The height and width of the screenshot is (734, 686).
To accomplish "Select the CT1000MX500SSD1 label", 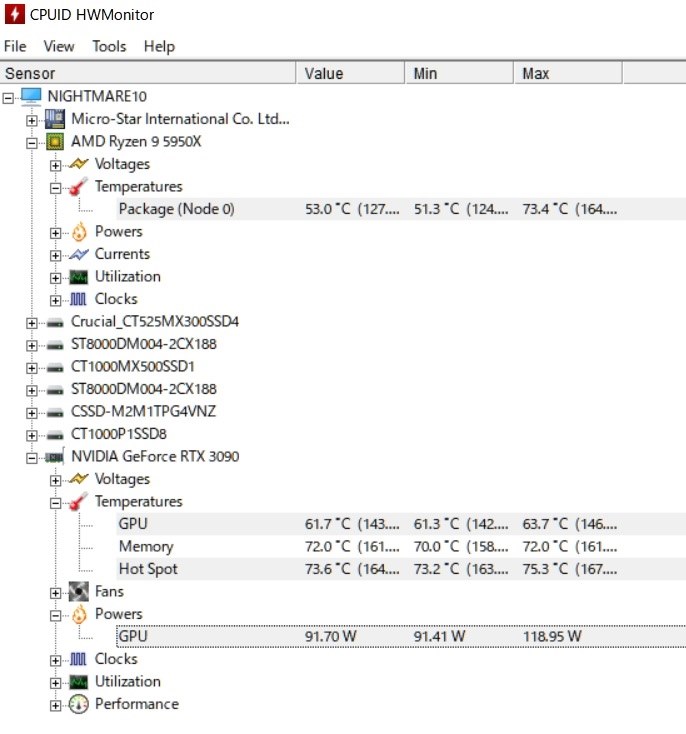I will pos(133,367).
